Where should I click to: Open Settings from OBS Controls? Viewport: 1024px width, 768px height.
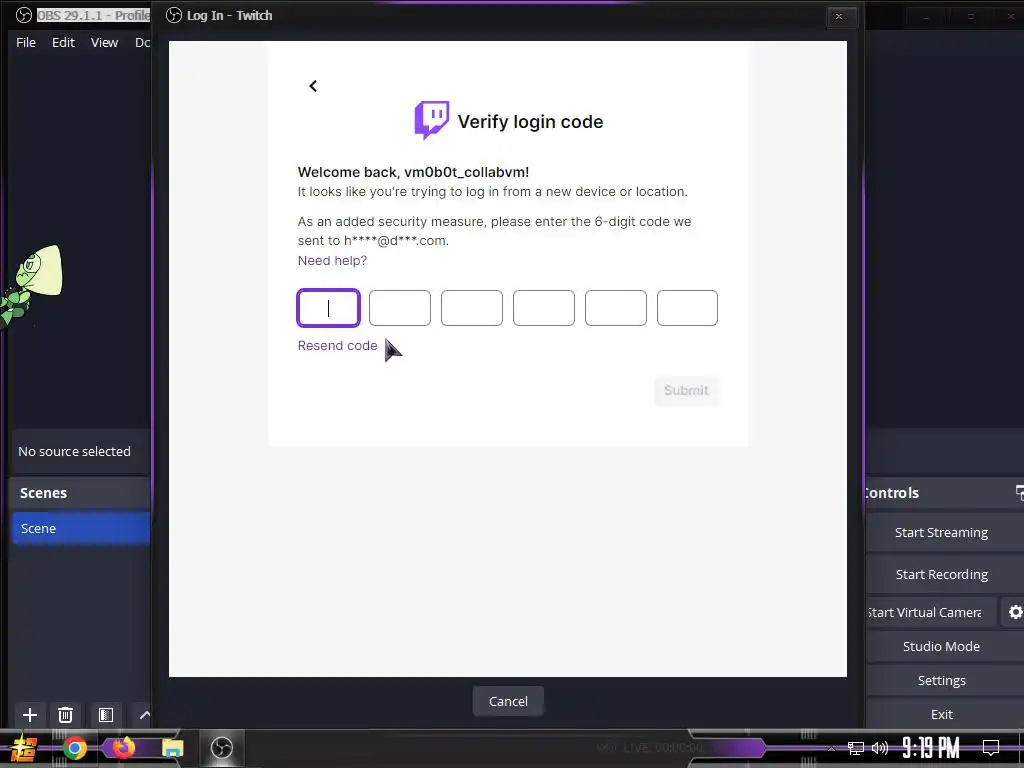click(x=941, y=680)
